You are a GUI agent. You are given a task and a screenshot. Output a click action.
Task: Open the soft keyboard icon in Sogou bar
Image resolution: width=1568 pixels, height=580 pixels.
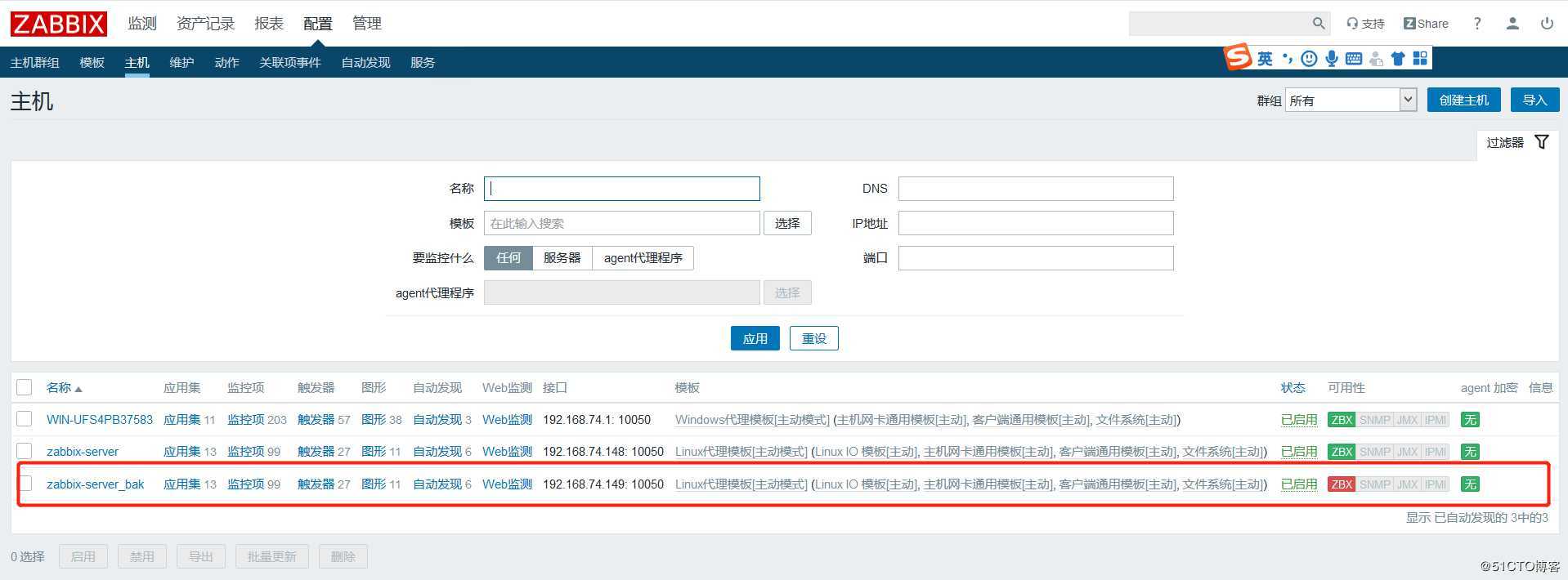[x=1354, y=59]
